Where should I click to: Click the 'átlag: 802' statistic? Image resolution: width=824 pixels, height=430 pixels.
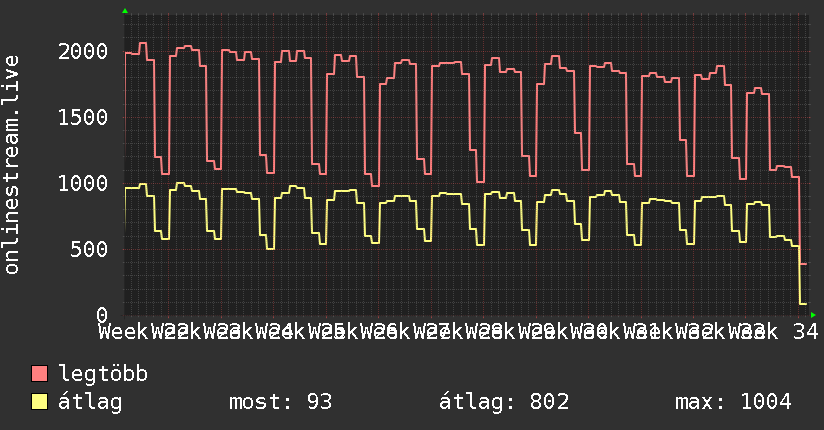point(504,402)
